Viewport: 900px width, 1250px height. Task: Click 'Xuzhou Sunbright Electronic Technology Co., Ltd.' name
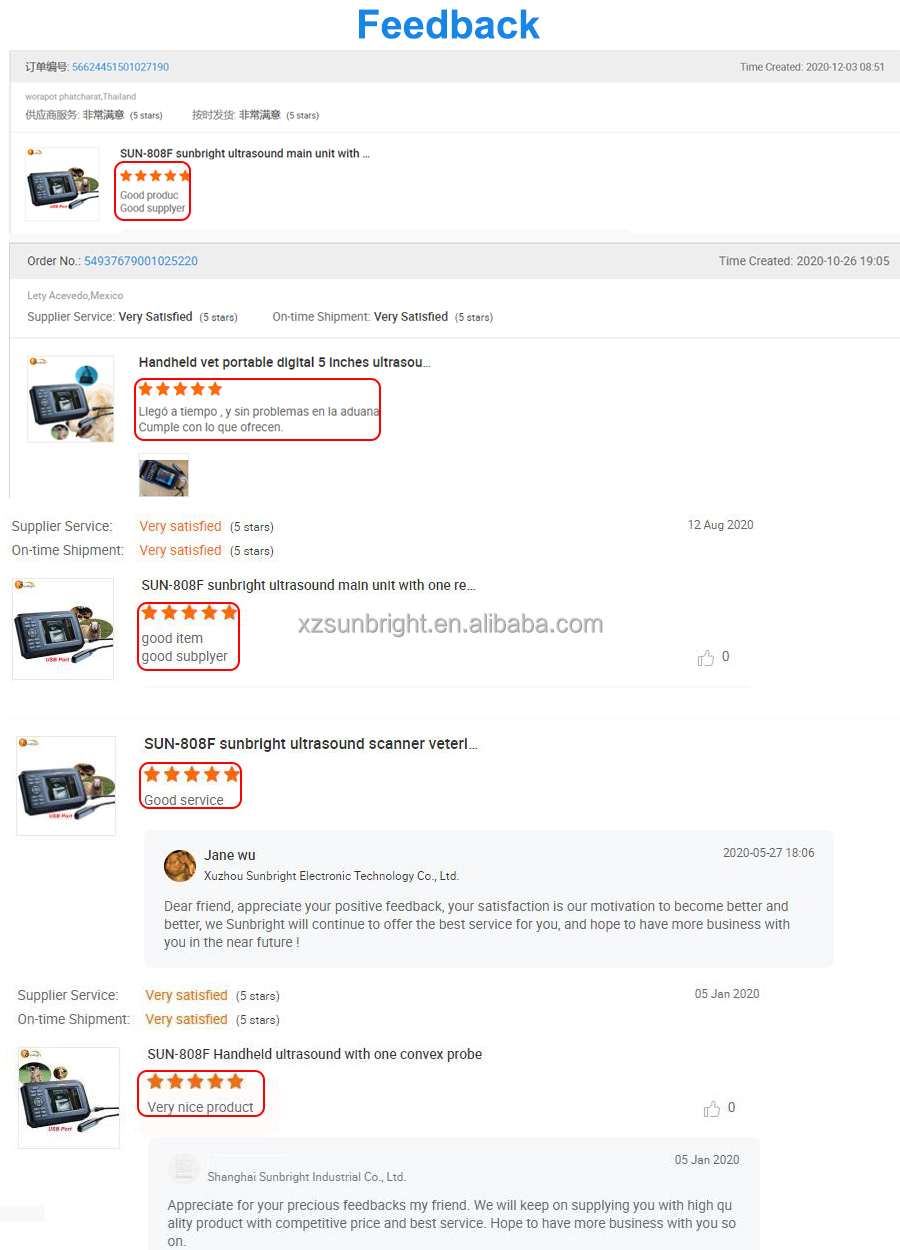(331, 876)
